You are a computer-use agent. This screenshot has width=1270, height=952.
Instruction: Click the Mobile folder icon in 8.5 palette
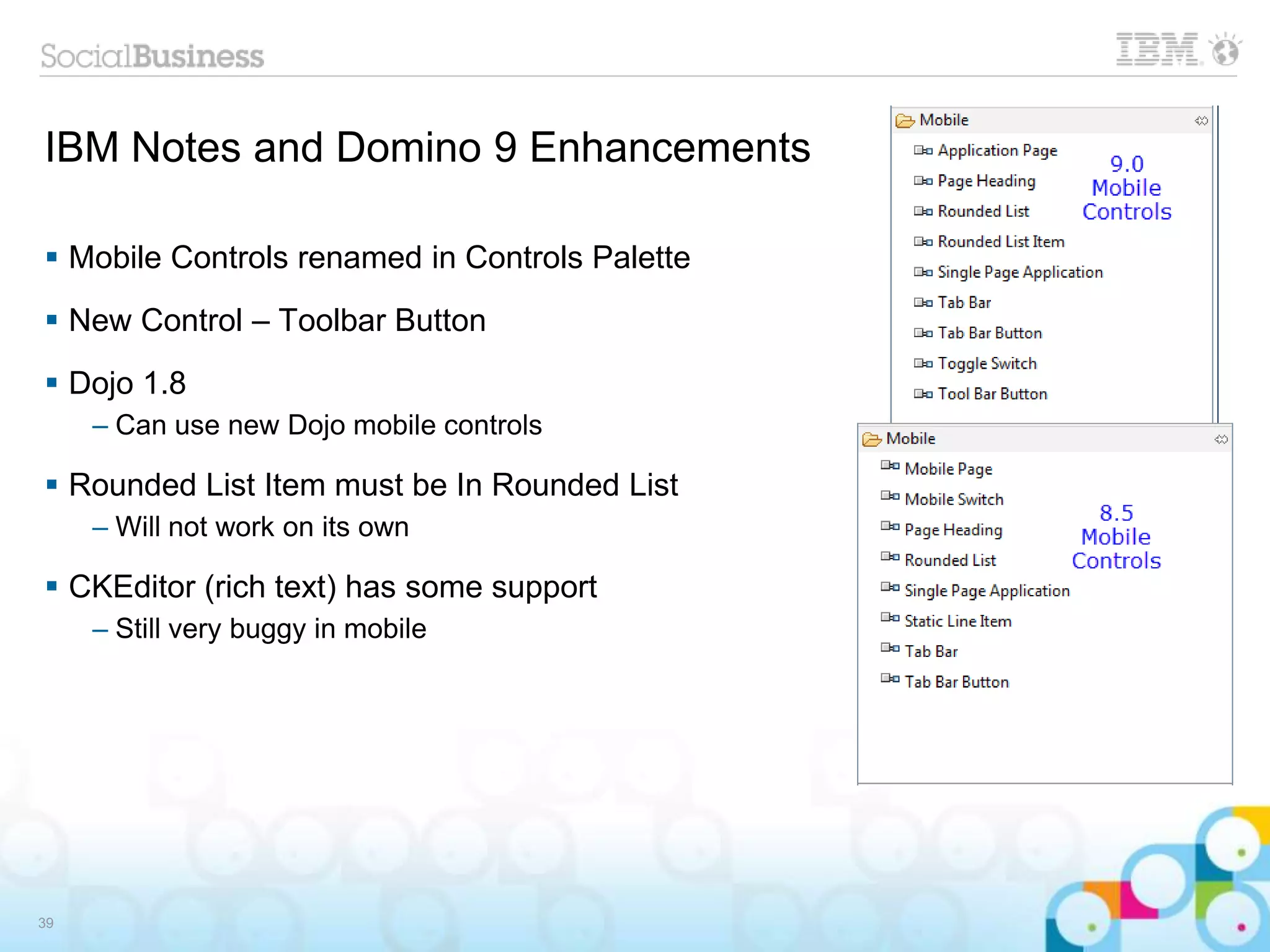872,439
